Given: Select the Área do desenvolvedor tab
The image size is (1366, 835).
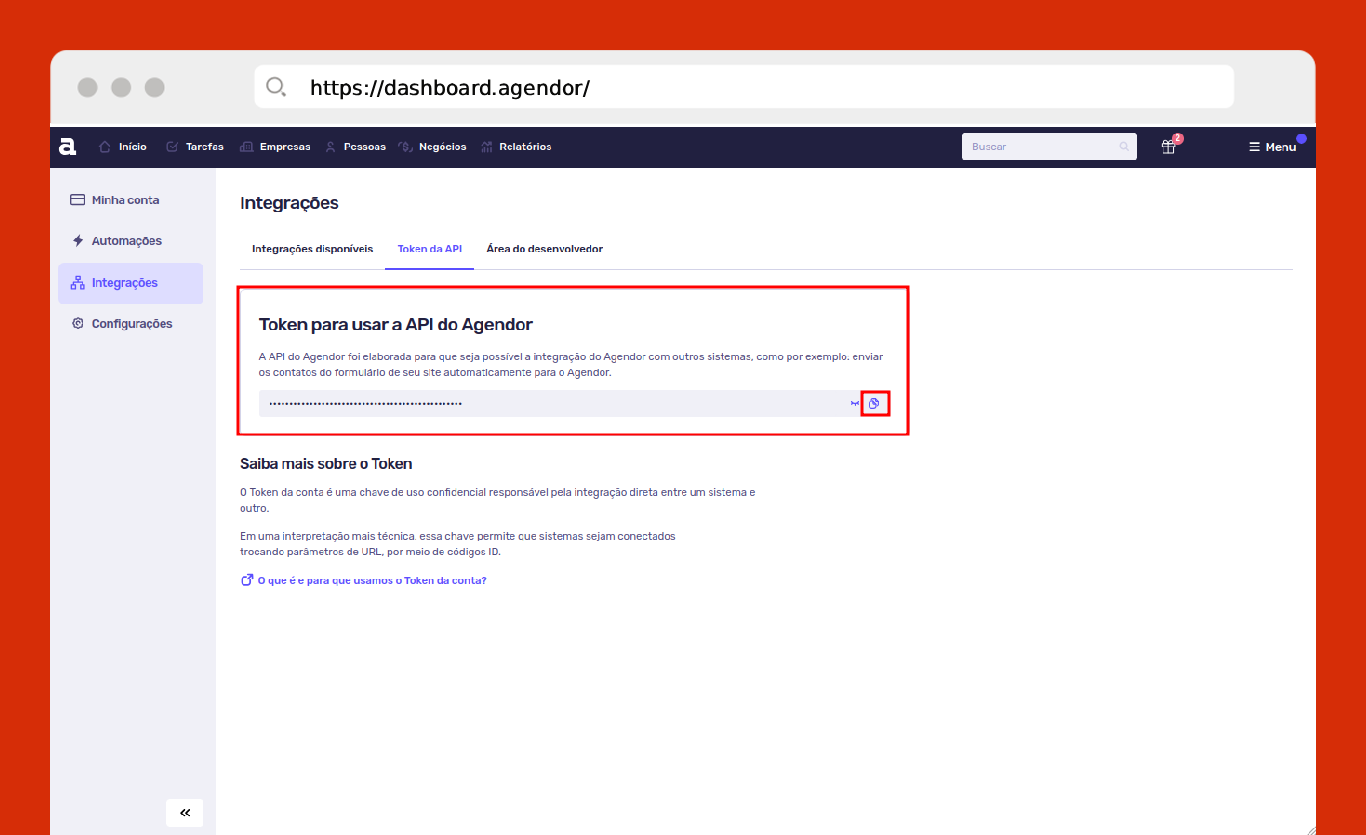Looking at the screenshot, I should coord(544,249).
